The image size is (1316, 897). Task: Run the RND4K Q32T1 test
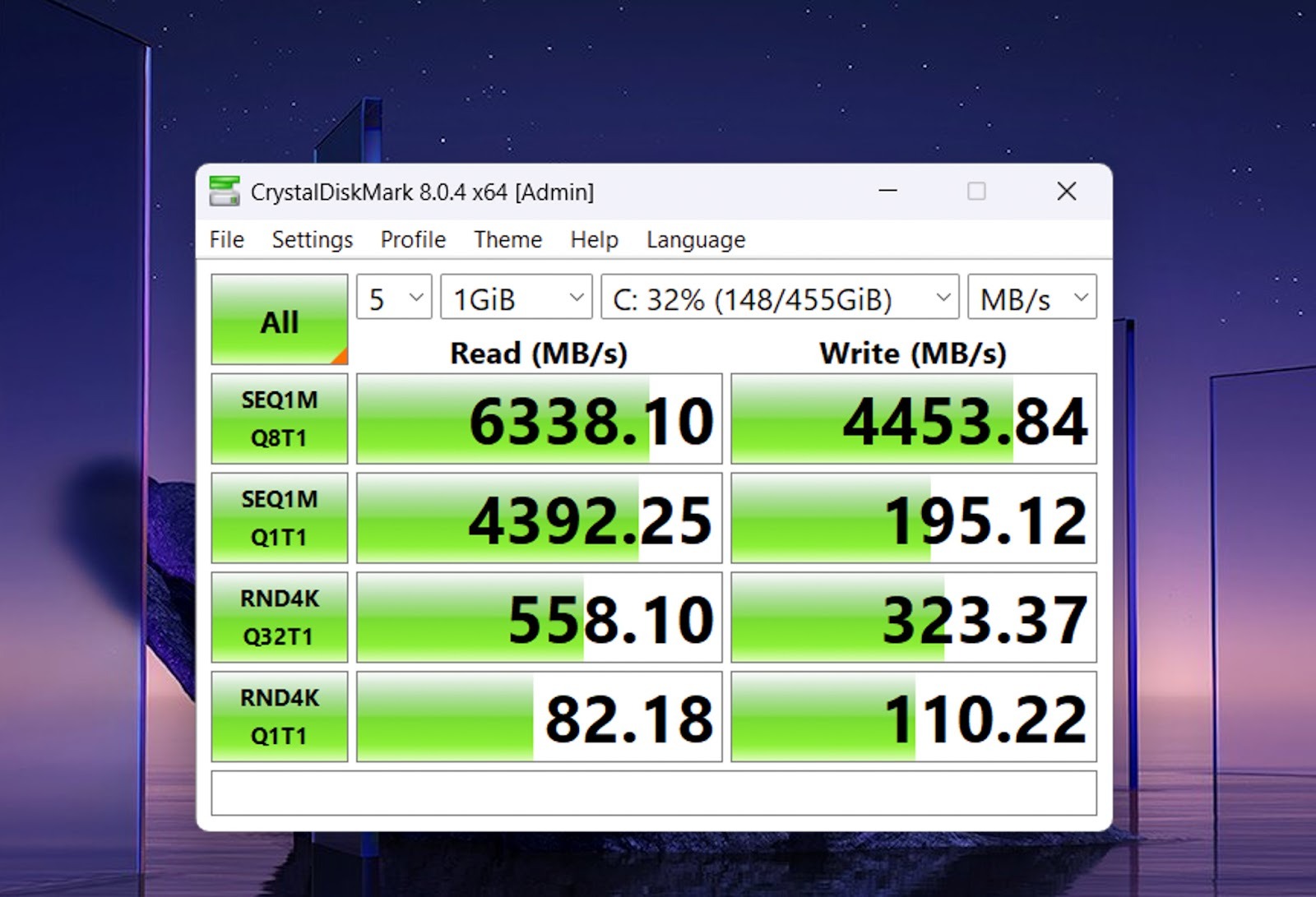click(x=280, y=617)
